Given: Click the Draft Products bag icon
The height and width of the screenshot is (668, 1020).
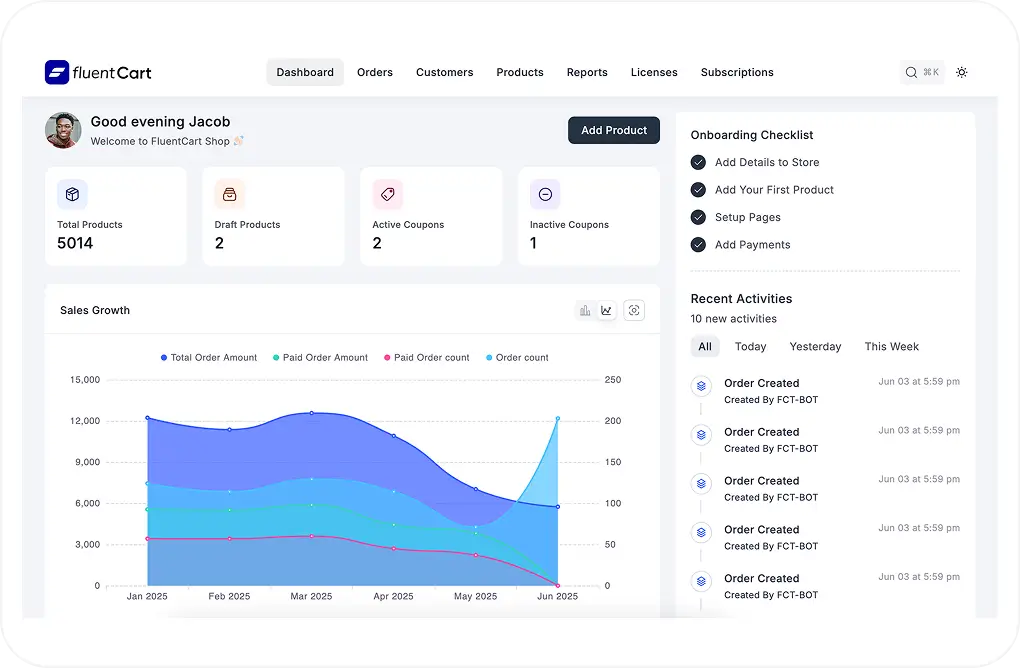Looking at the screenshot, I should click(229, 194).
